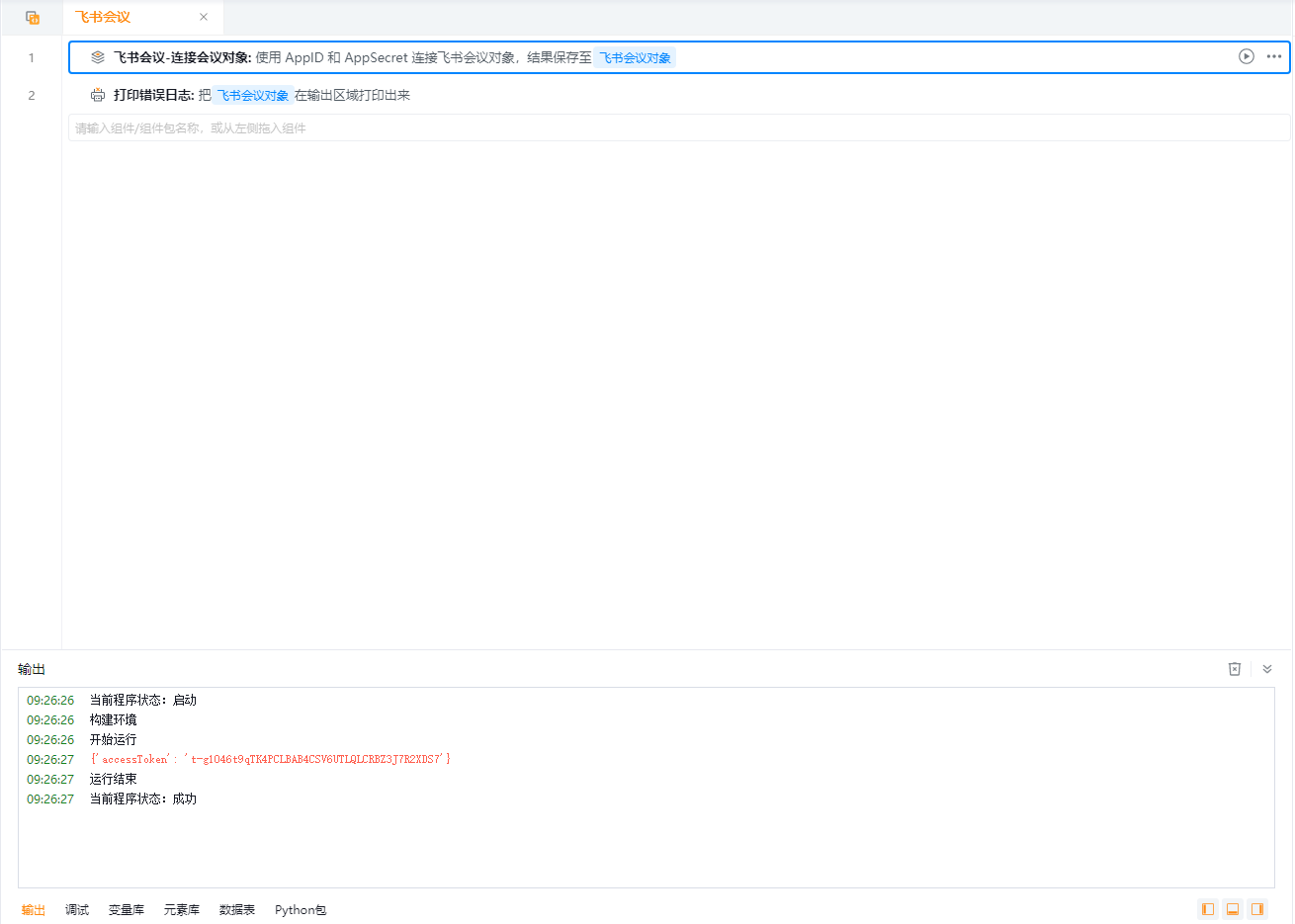Open the 元素库 tab
This screenshot has width=1295, height=924.
coord(182,910)
